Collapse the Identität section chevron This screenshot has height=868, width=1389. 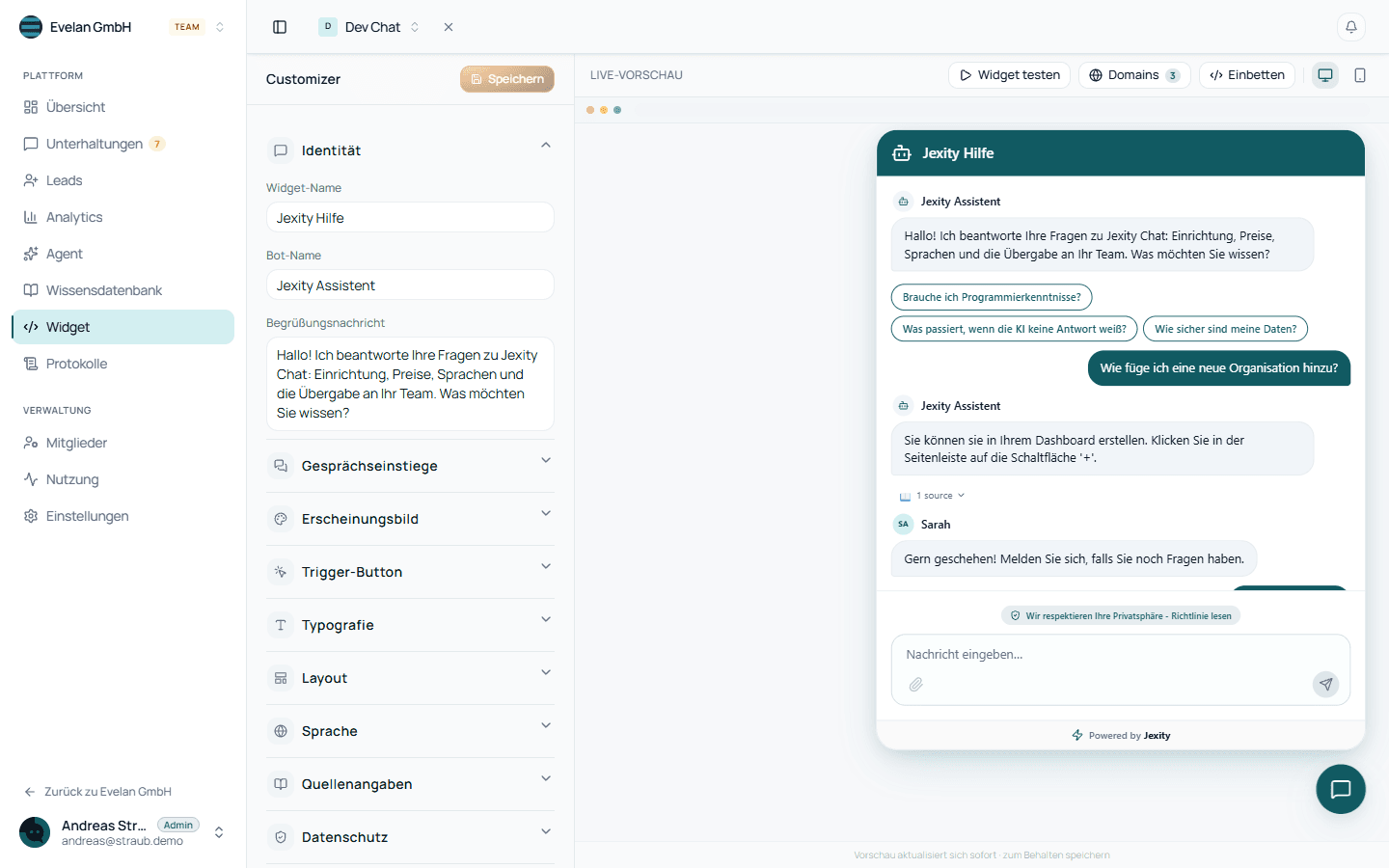coord(546,146)
